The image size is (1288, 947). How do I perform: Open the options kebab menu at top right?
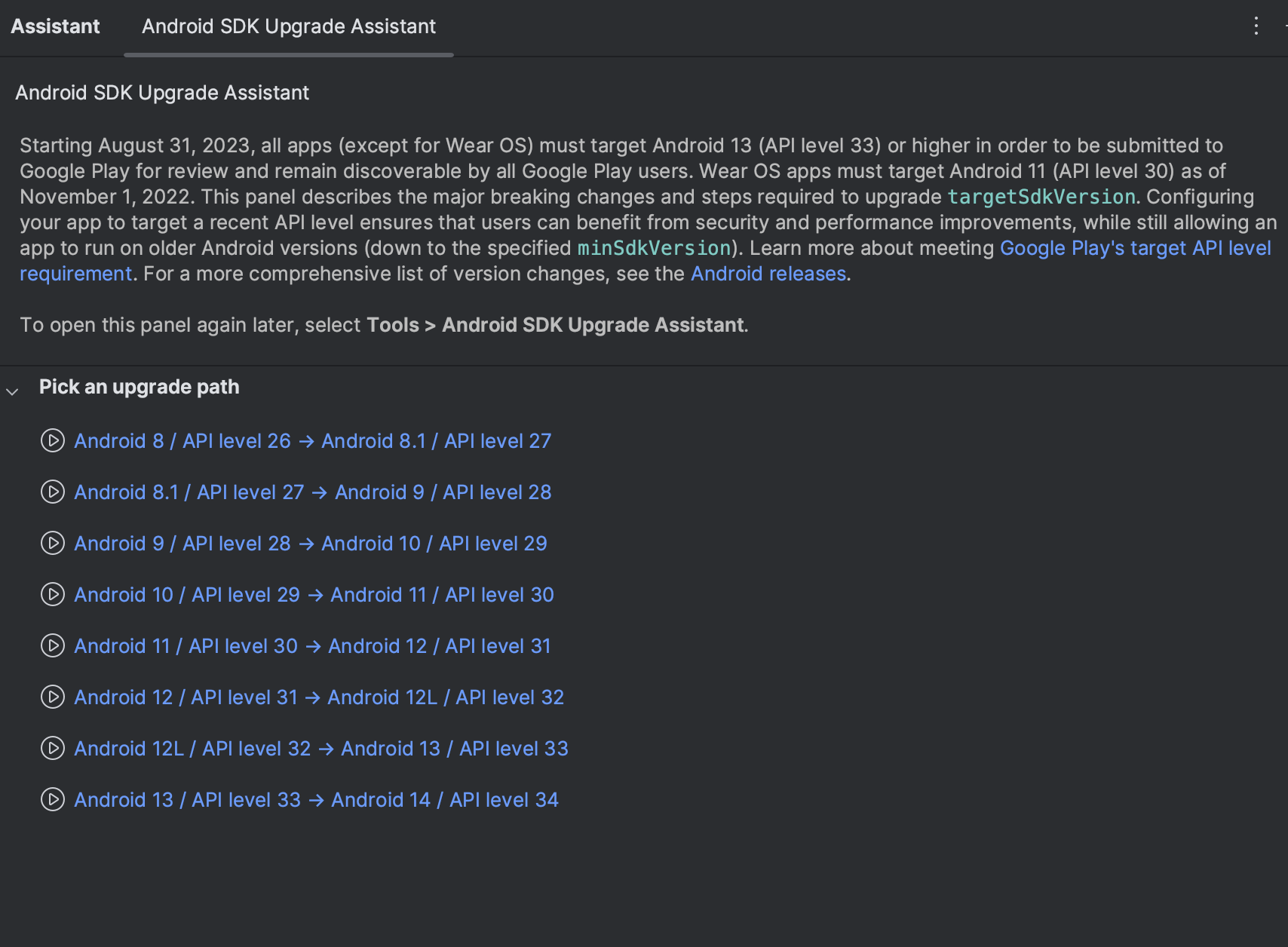[x=1256, y=26]
